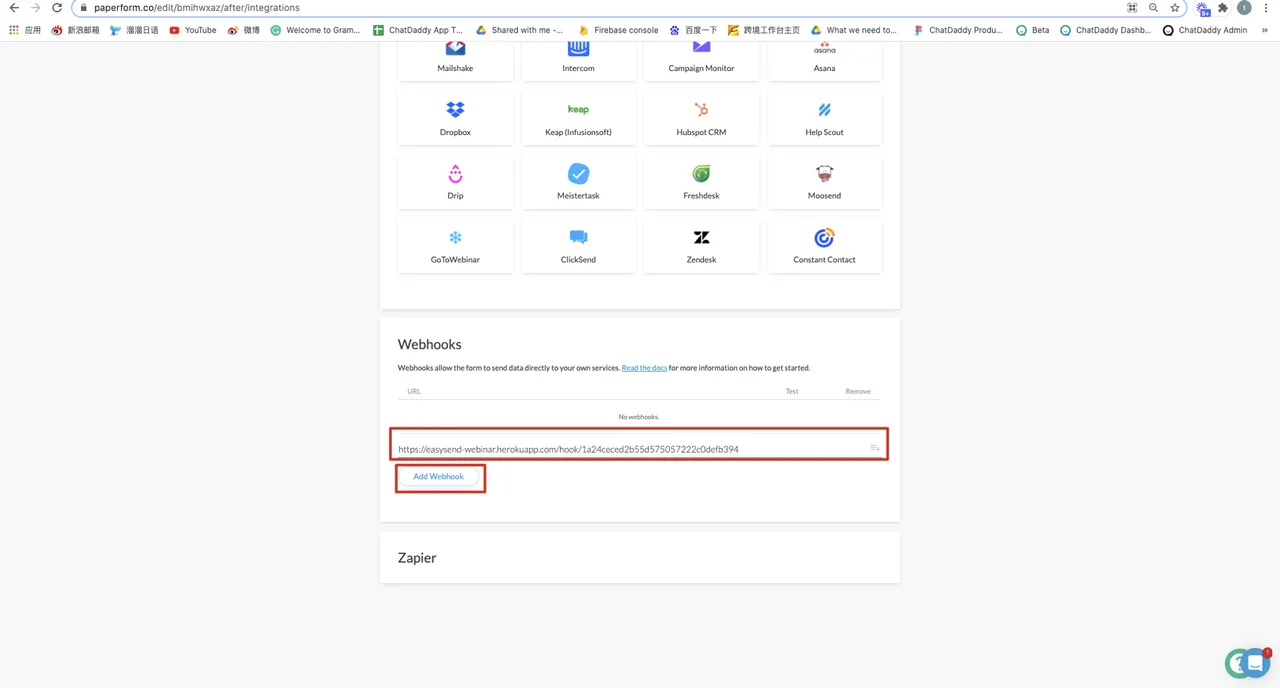Choose the Moosend integration

pos(824,182)
